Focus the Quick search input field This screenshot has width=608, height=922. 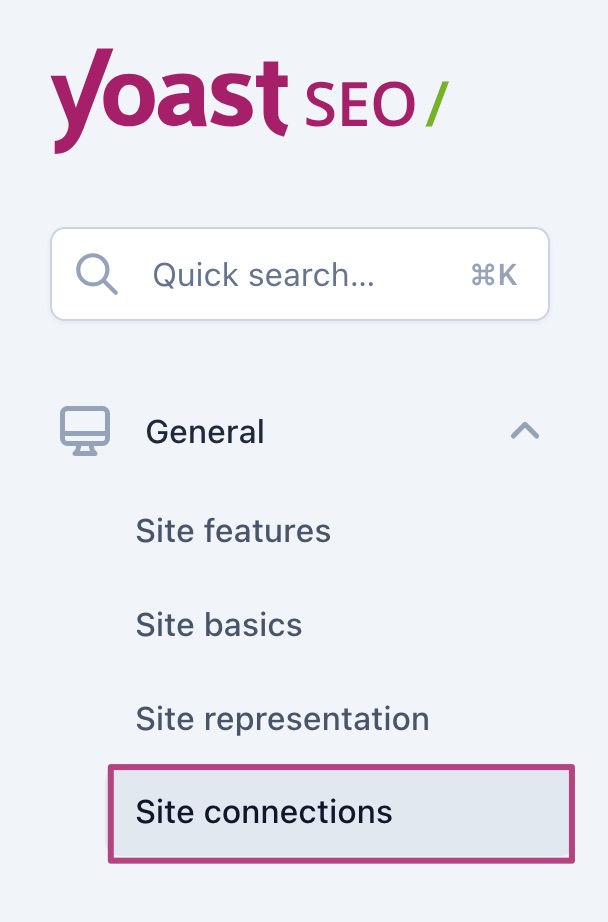pos(300,274)
